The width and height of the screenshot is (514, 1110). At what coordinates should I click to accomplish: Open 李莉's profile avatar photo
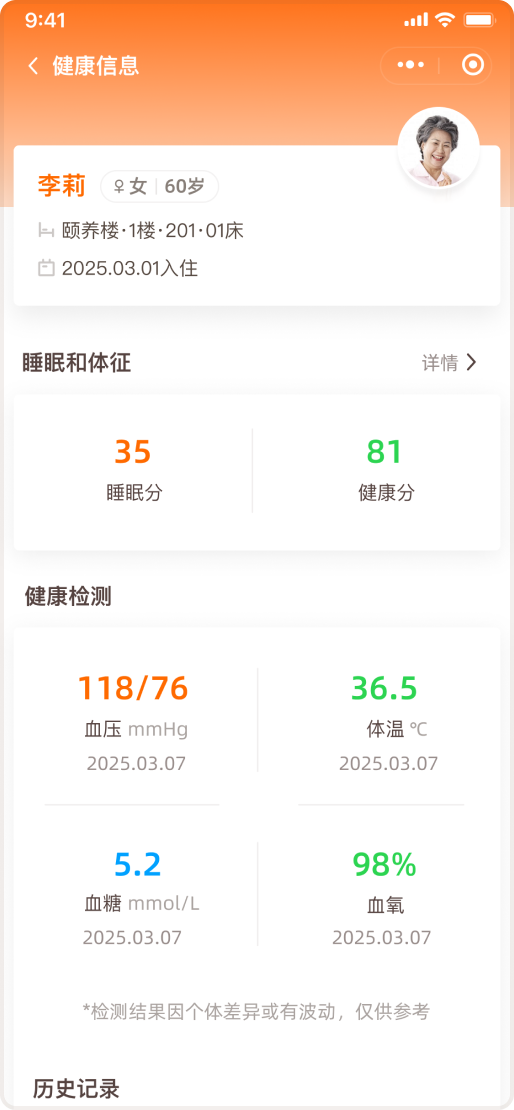click(439, 148)
